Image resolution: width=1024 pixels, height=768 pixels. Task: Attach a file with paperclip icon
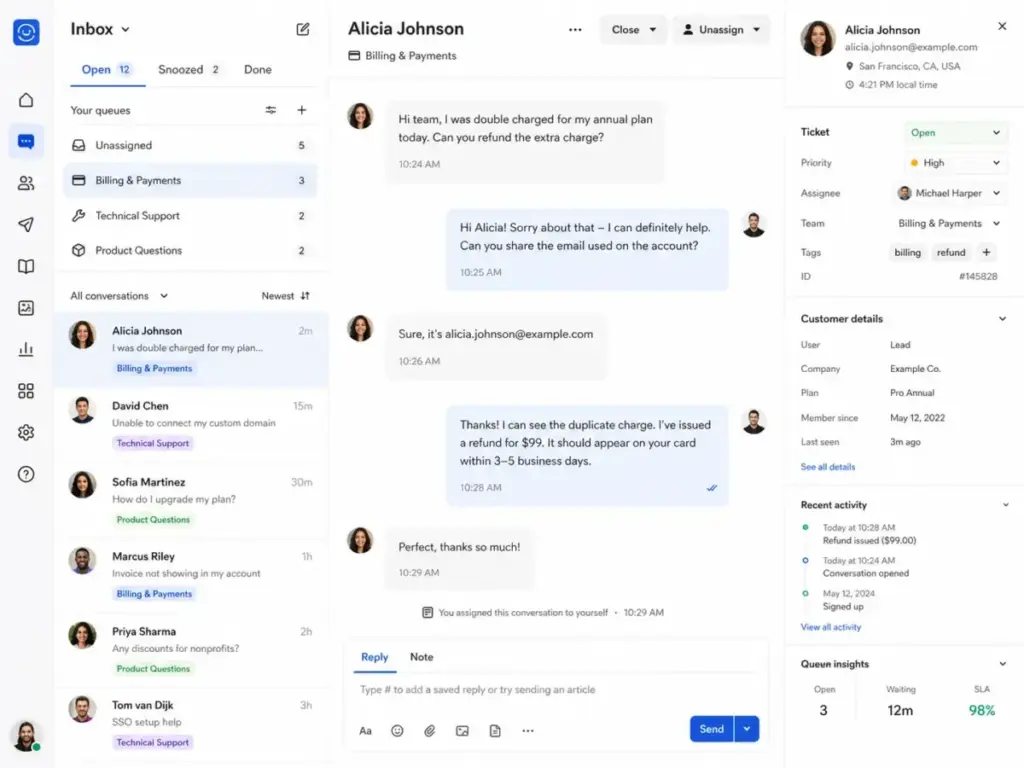[x=430, y=731]
